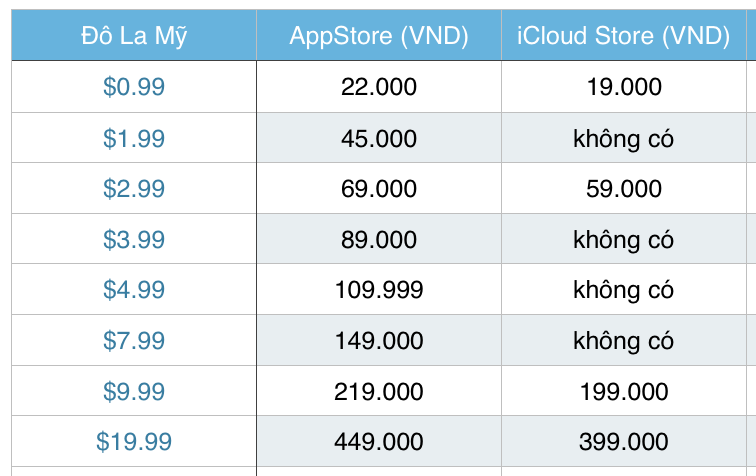Screen dimensions: 756x476
Task: Click the 449.000 AppStore price cell
Action: tap(379, 441)
